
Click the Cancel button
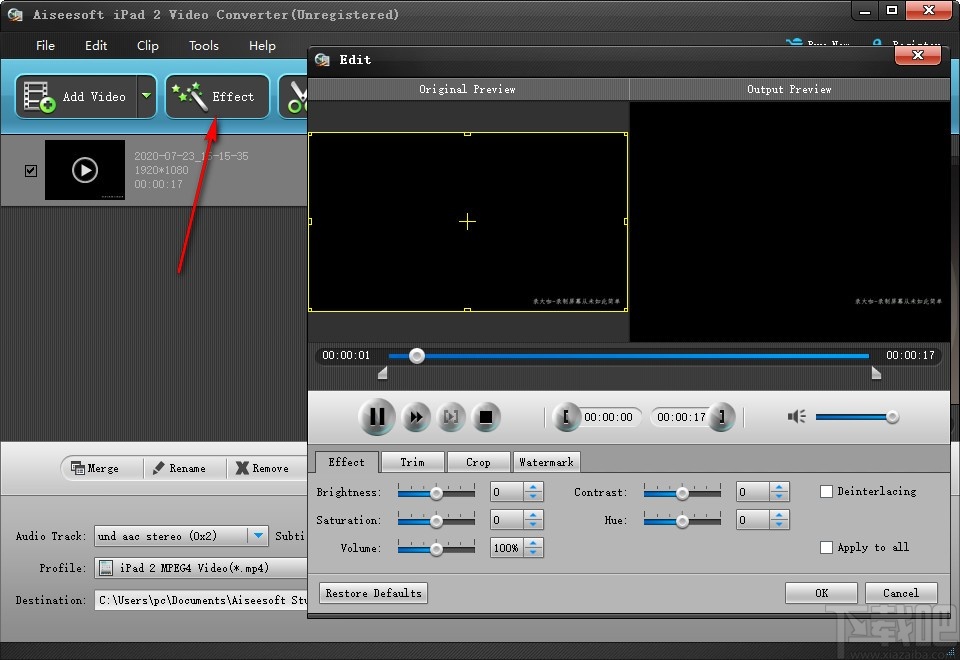click(901, 593)
